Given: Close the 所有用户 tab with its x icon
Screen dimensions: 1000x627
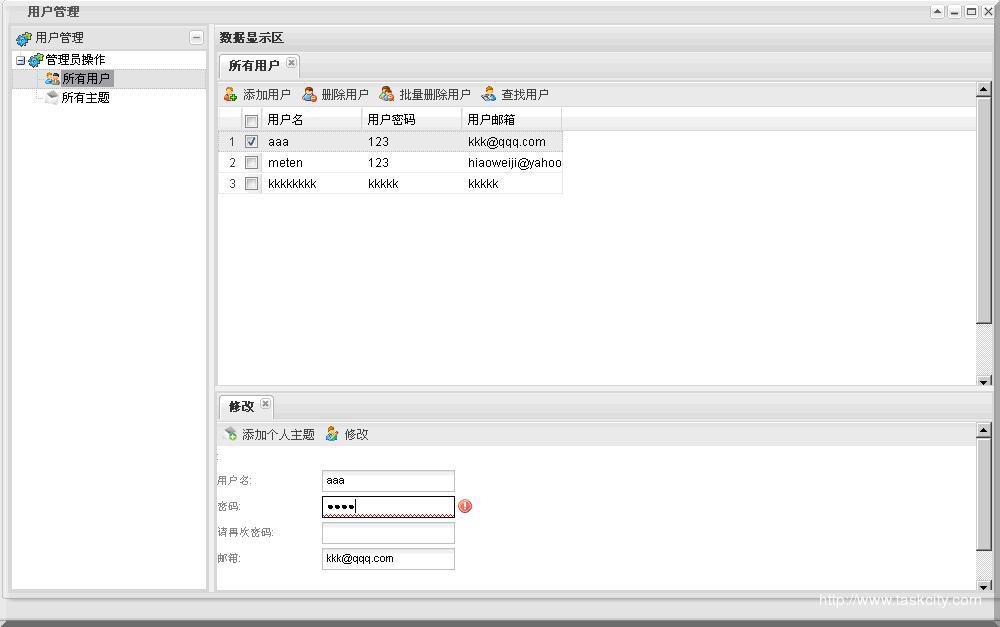Looking at the screenshot, I should 291,63.
